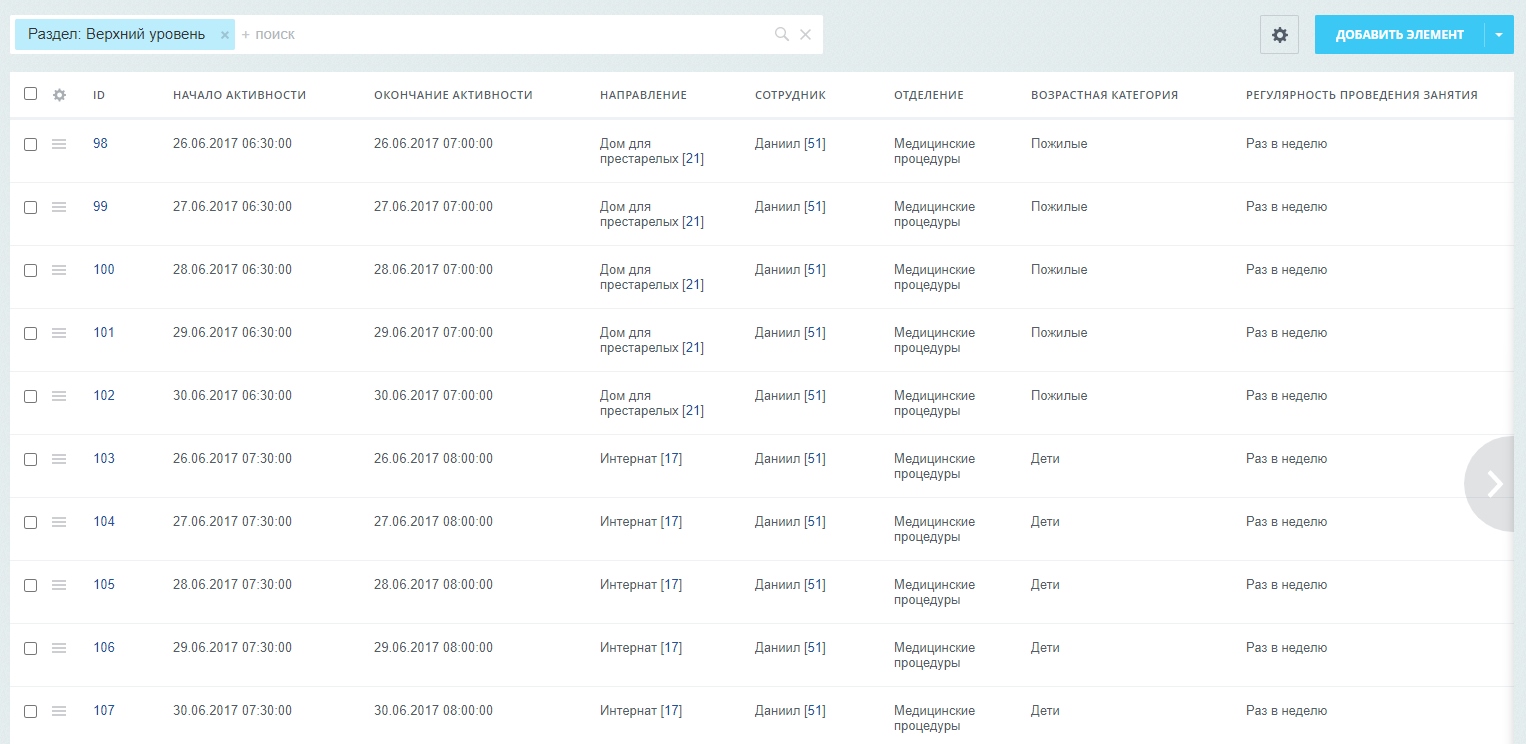Open element with ID 101 link

[104, 333]
